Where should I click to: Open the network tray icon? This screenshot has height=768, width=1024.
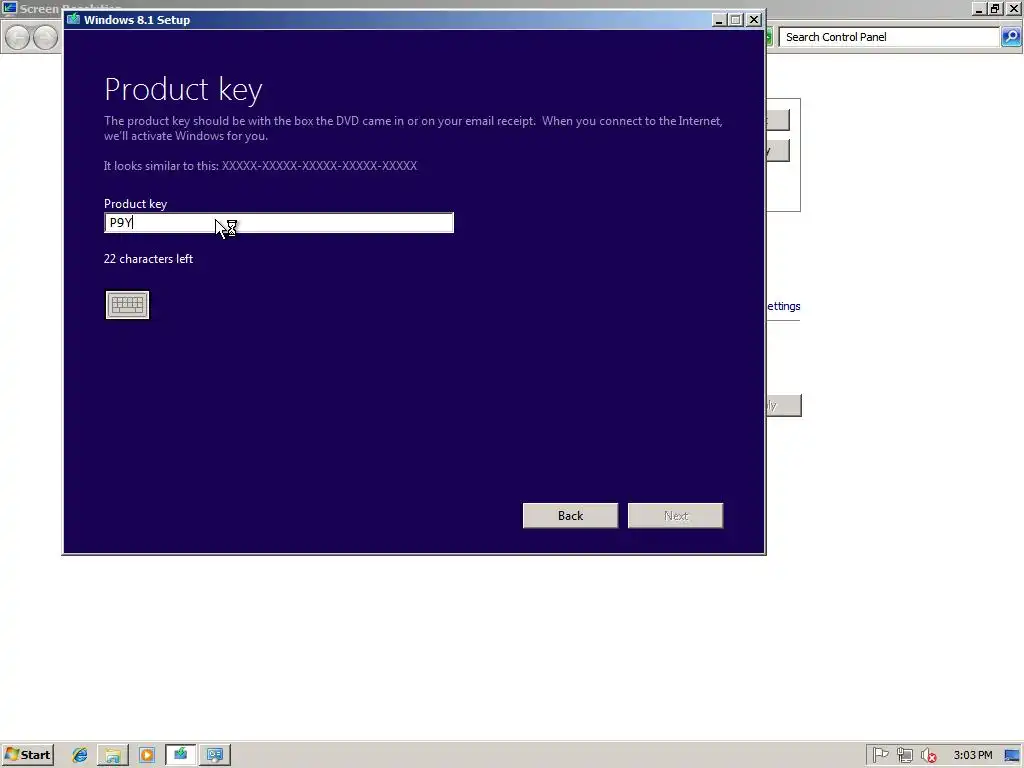(x=904, y=755)
